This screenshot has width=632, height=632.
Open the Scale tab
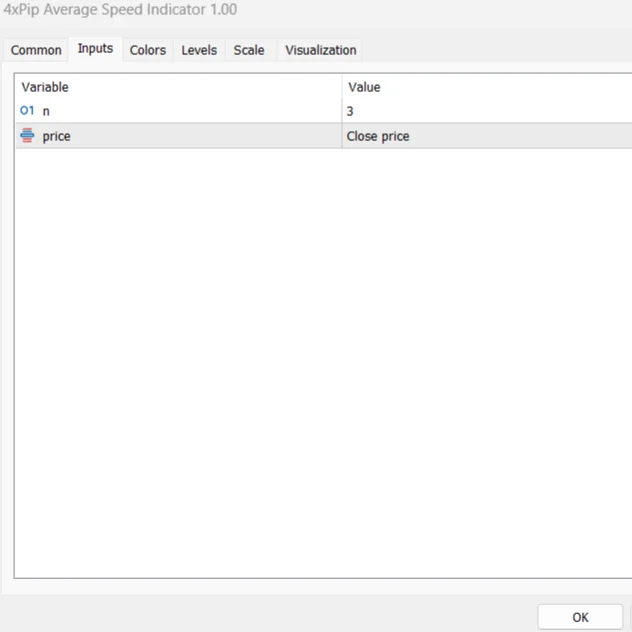coord(249,50)
